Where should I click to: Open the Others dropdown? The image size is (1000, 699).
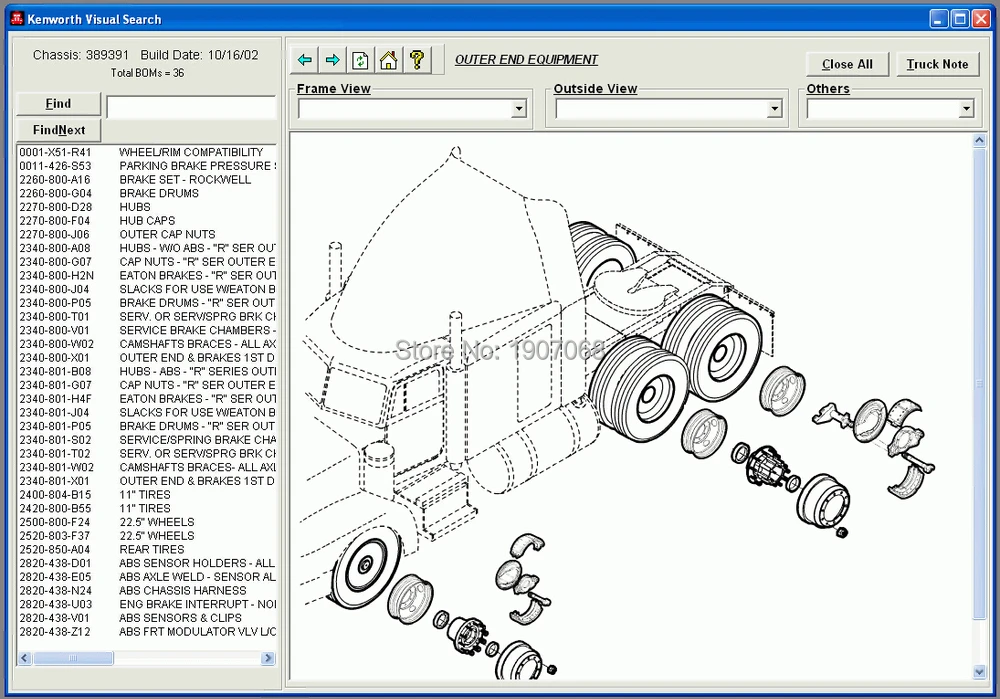pyautogui.click(x=966, y=109)
